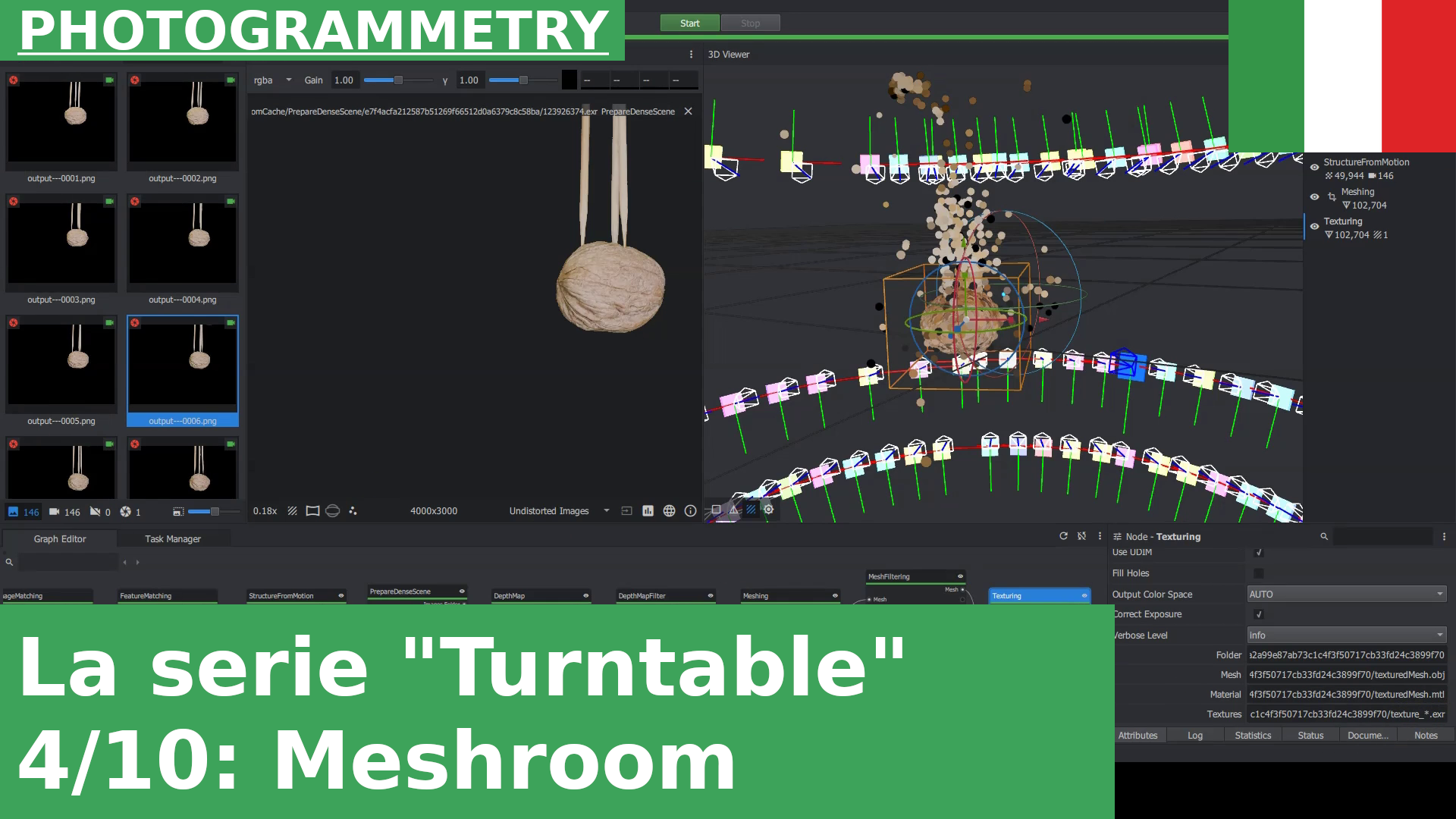Remove image output---0006.png with red icon

135,322
